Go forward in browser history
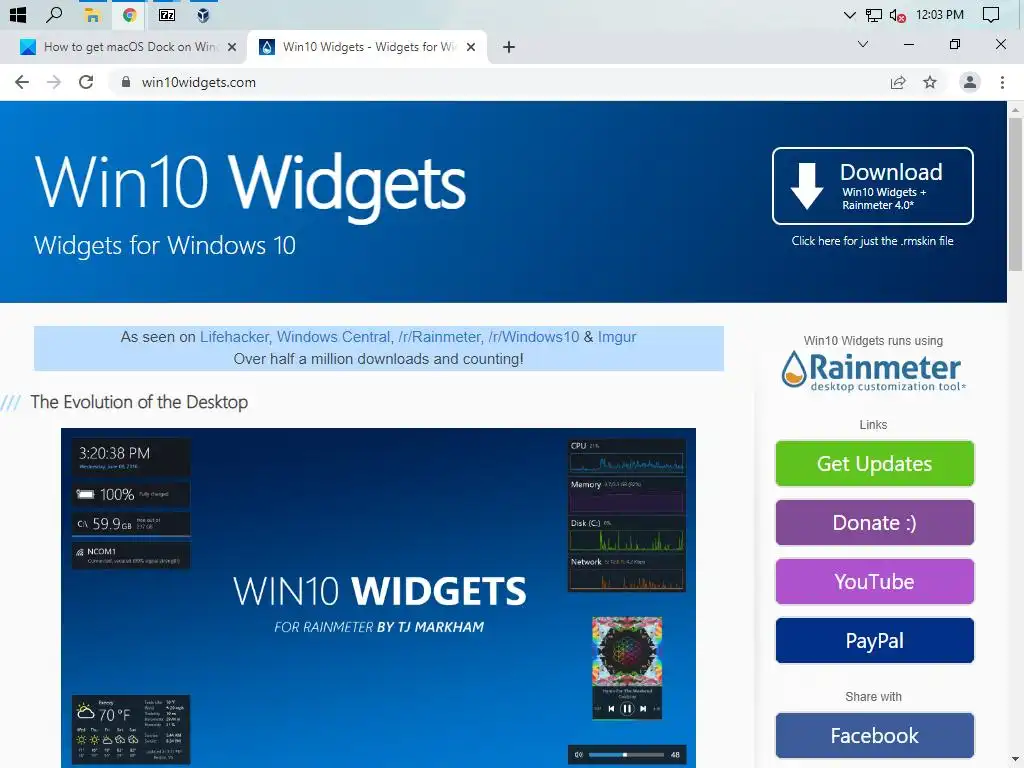The width and height of the screenshot is (1024, 768). pyautogui.click(x=54, y=82)
